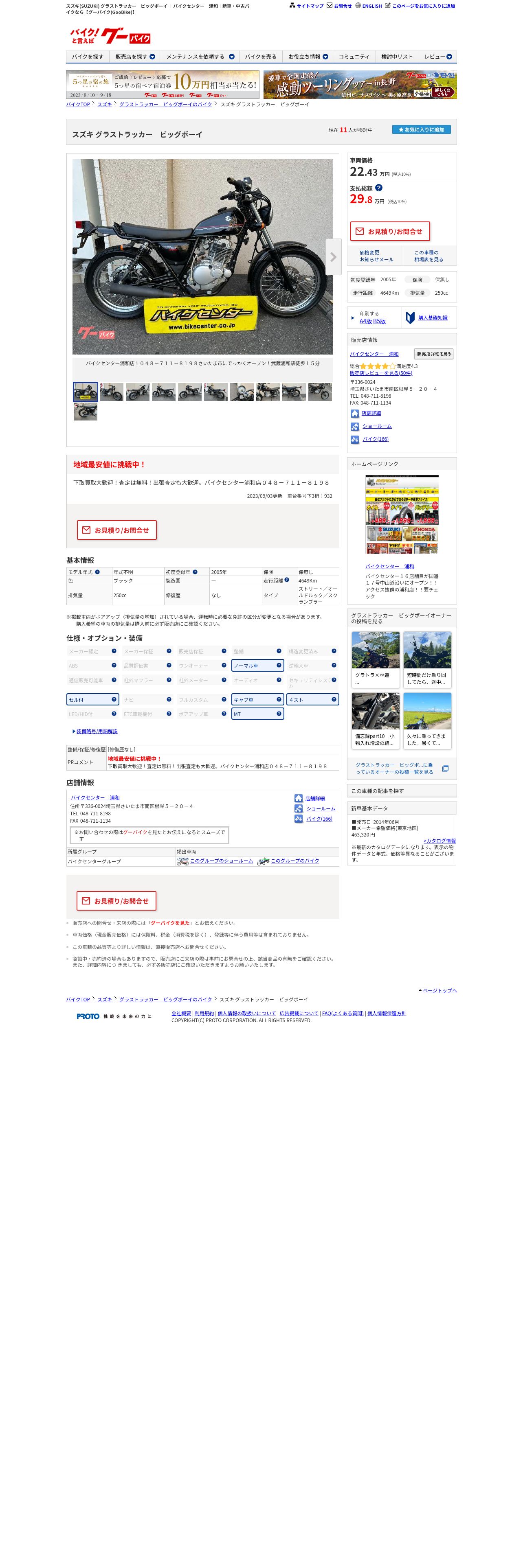Go to バイクTOP in top breadcrumb

pos(78,104)
